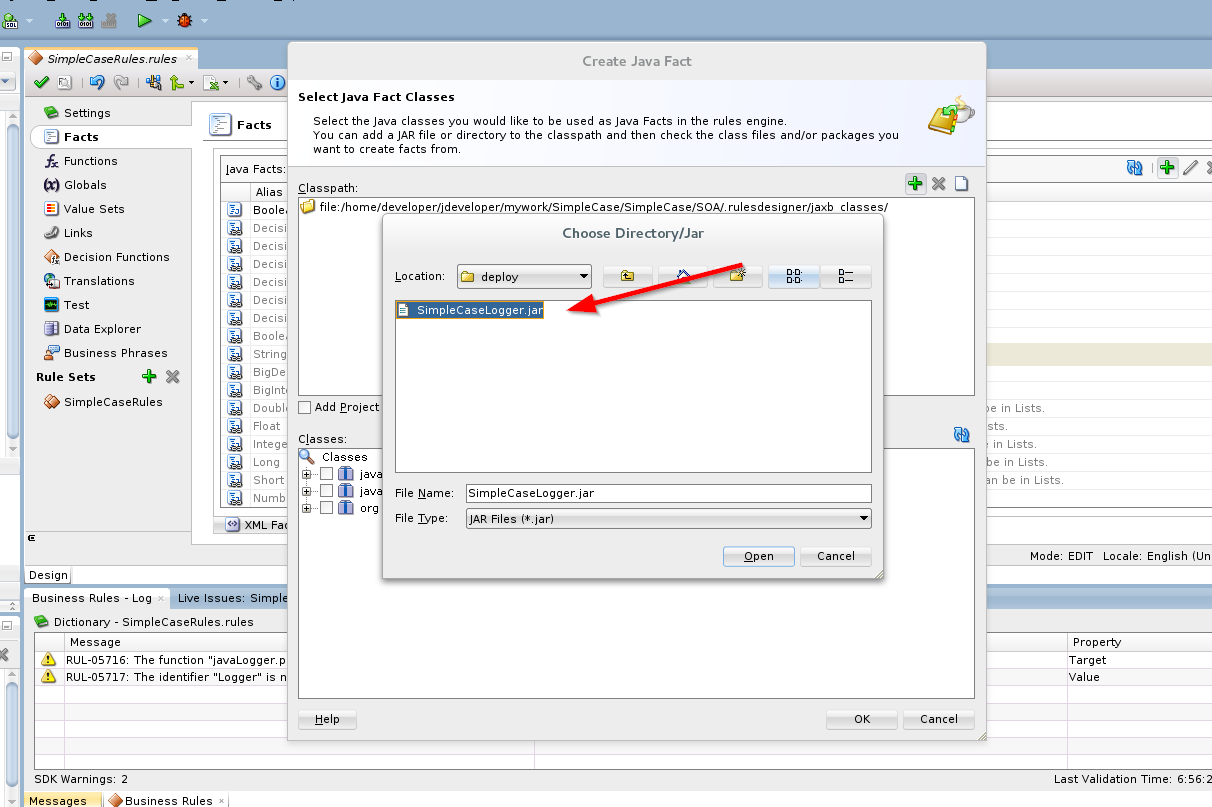Click the Up One Level folder button

pyautogui.click(x=627, y=277)
